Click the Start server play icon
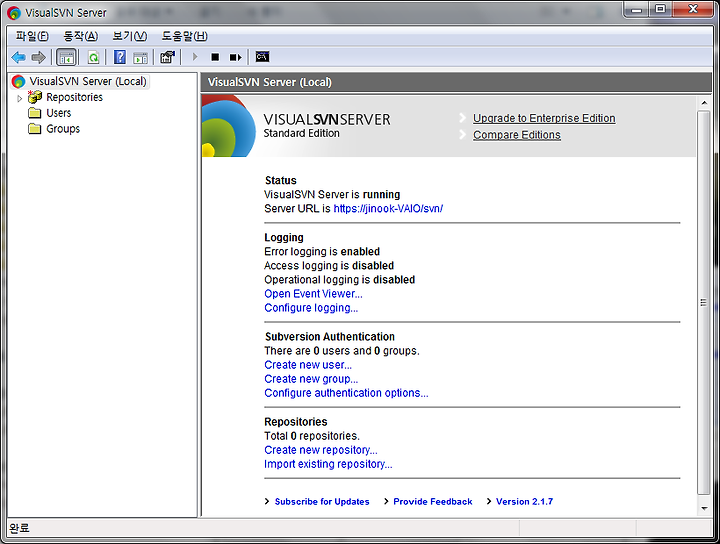 tap(195, 57)
